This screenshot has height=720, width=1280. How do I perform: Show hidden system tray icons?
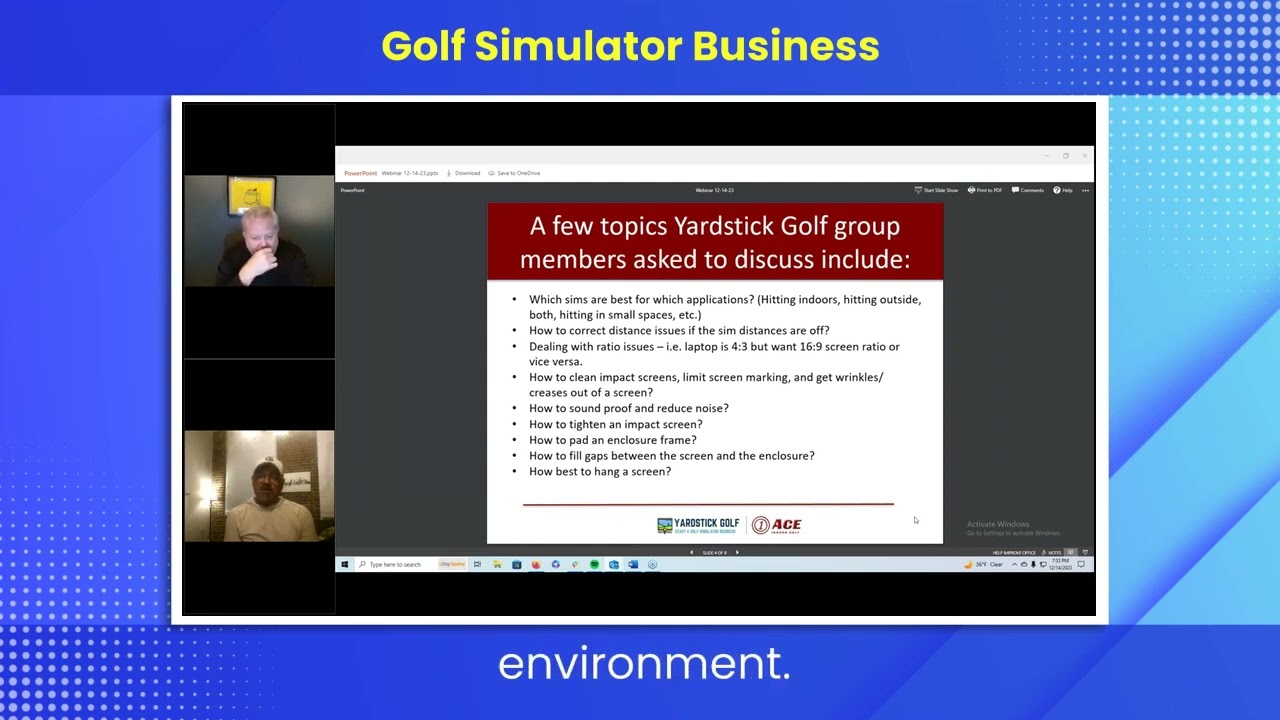[x=1014, y=564]
